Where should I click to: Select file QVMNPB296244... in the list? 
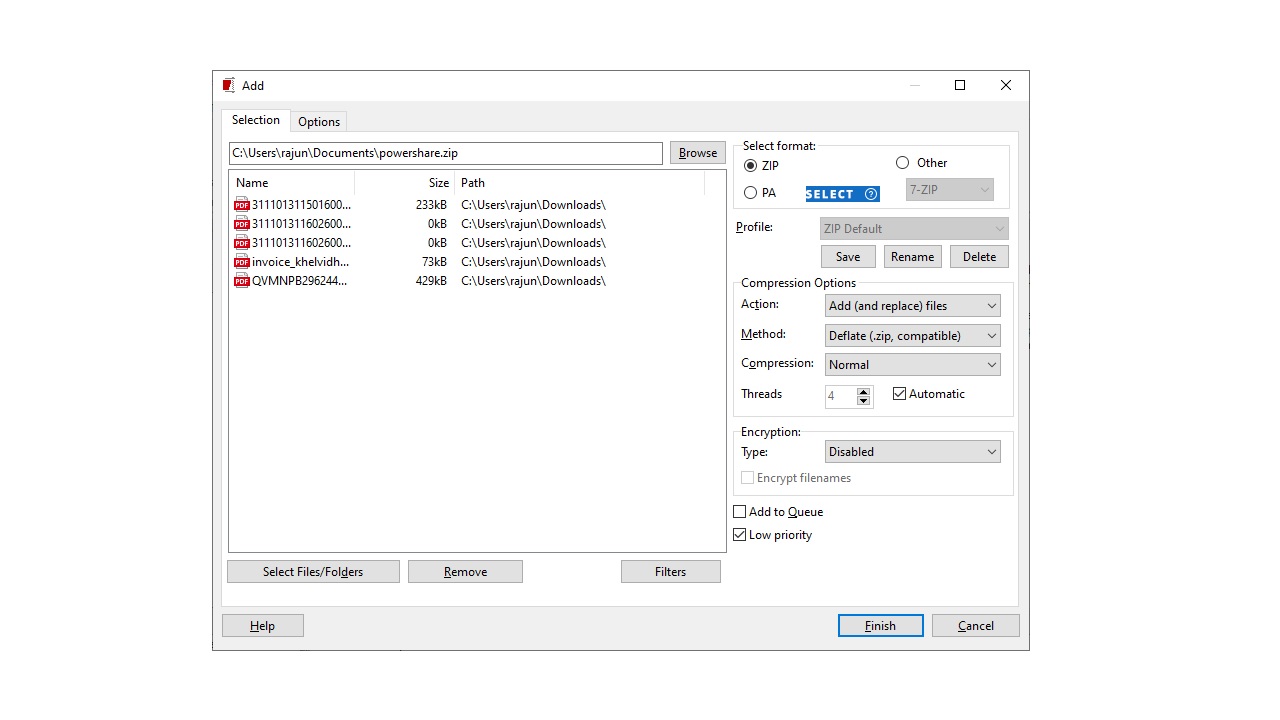(300, 281)
